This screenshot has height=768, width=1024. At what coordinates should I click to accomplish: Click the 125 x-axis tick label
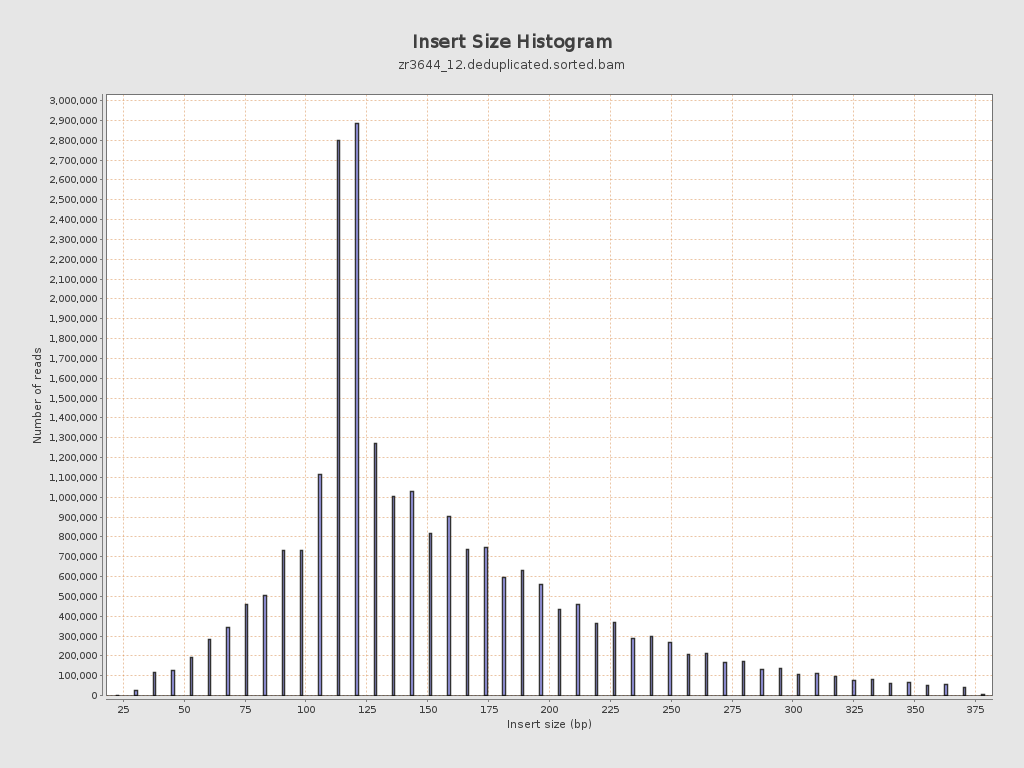tap(367, 710)
